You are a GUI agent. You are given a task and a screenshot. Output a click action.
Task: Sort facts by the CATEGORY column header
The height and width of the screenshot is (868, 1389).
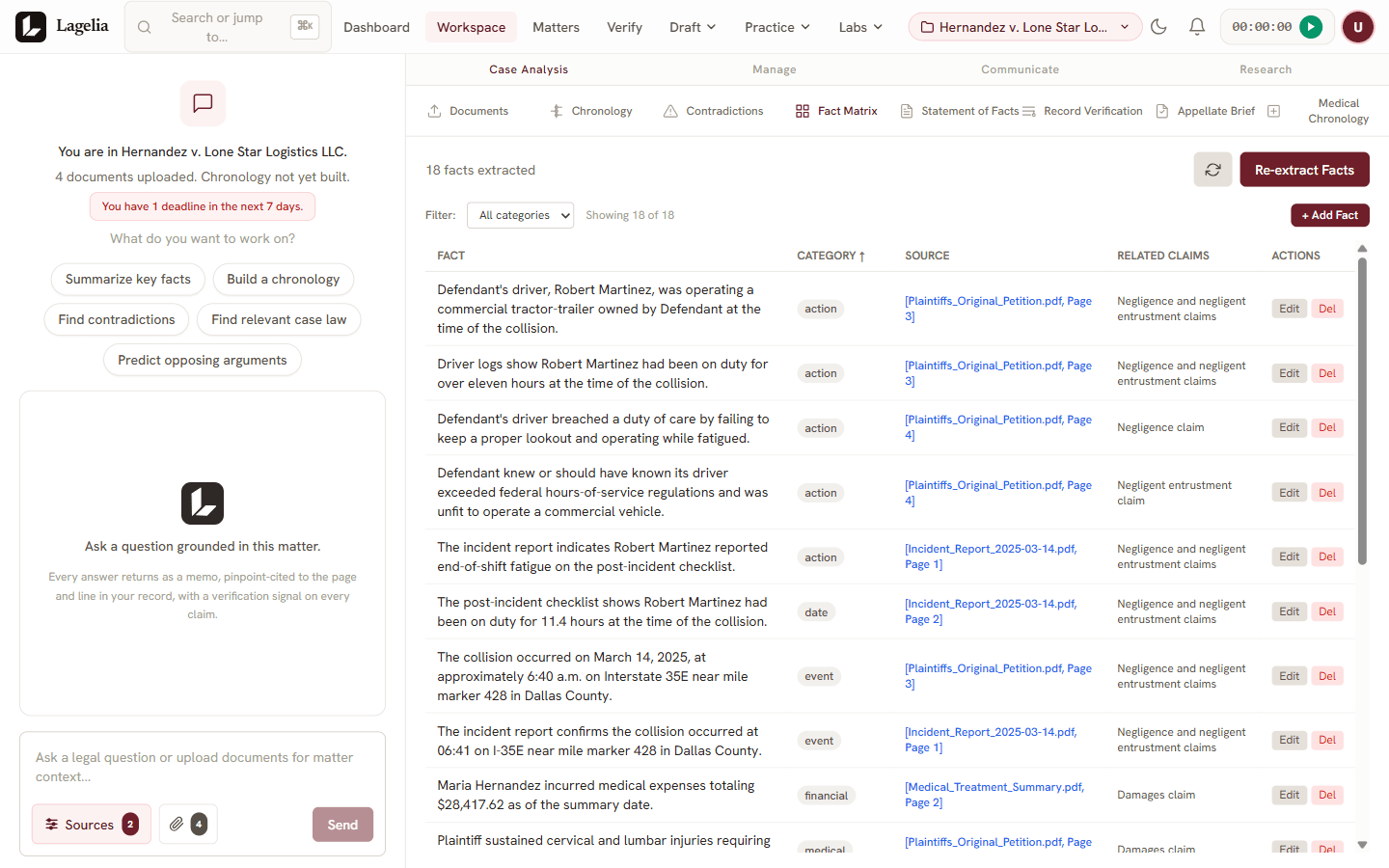pyautogui.click(x=831, y=256)
